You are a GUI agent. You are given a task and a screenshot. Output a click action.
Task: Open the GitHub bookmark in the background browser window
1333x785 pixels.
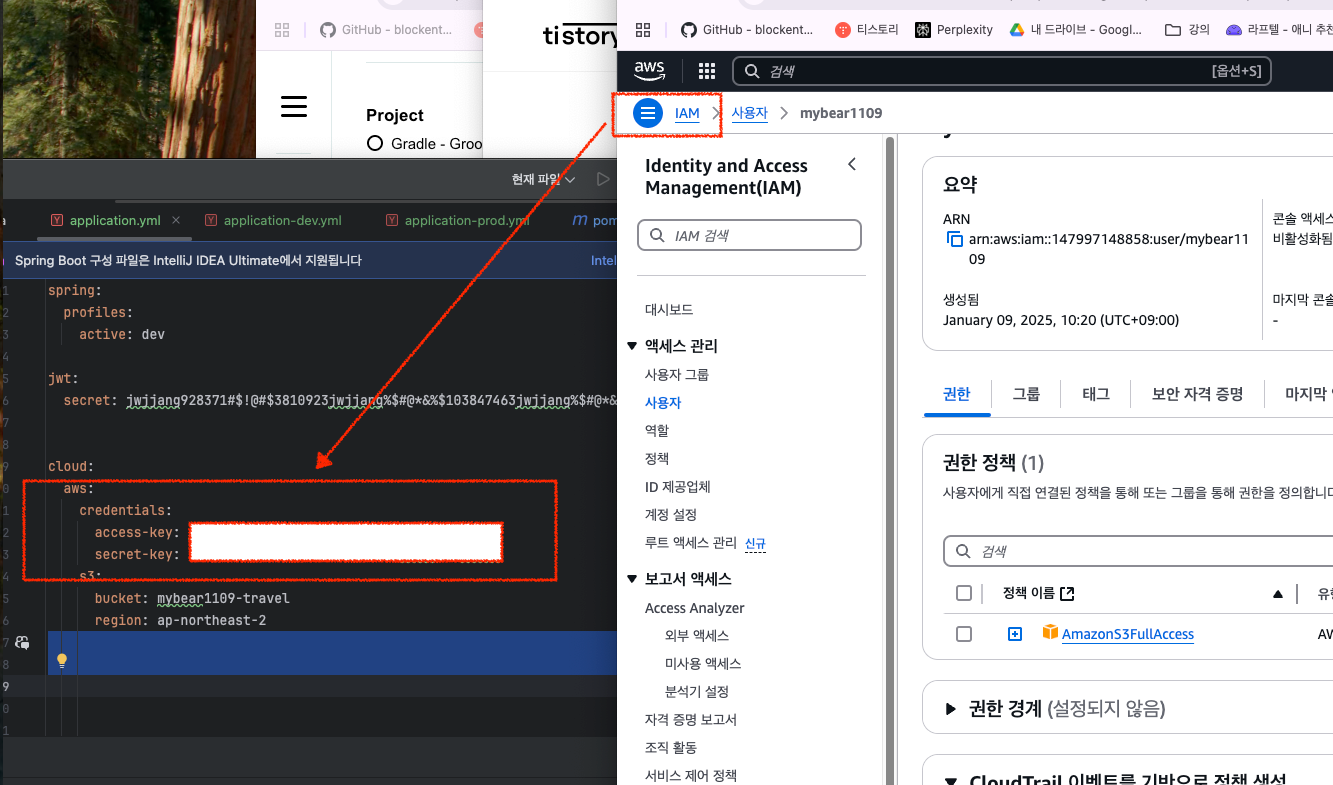coord(386,30)
